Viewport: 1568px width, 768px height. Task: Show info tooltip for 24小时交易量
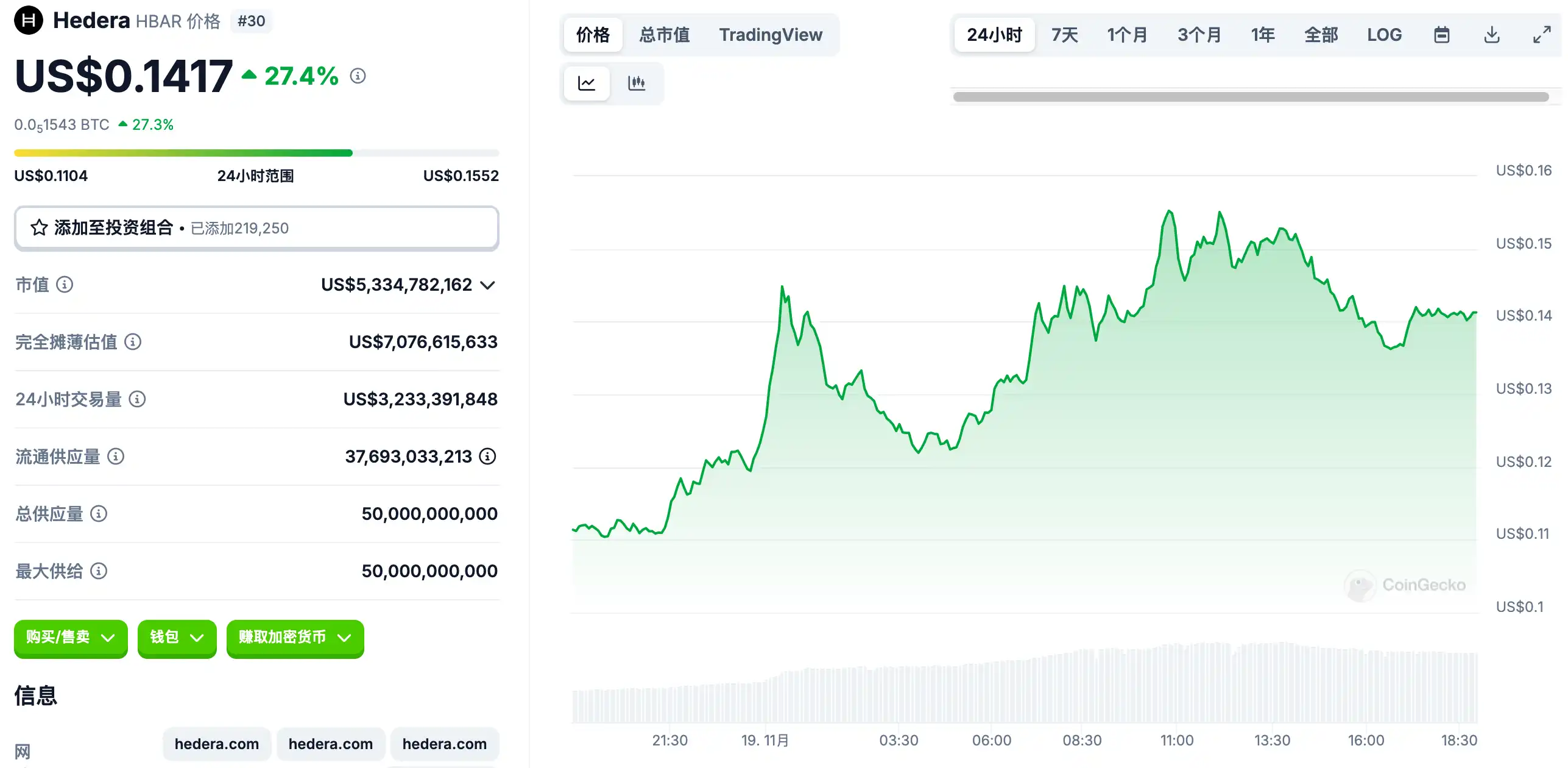click(x=138, y=399)
